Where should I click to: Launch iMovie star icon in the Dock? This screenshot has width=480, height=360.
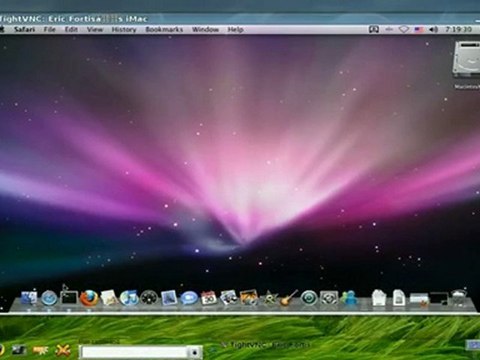269,298
